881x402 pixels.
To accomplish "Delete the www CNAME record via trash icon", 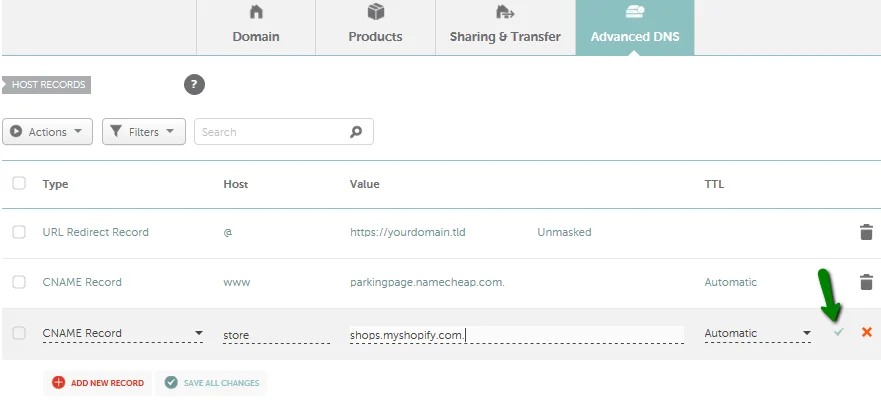I will 866,283.
